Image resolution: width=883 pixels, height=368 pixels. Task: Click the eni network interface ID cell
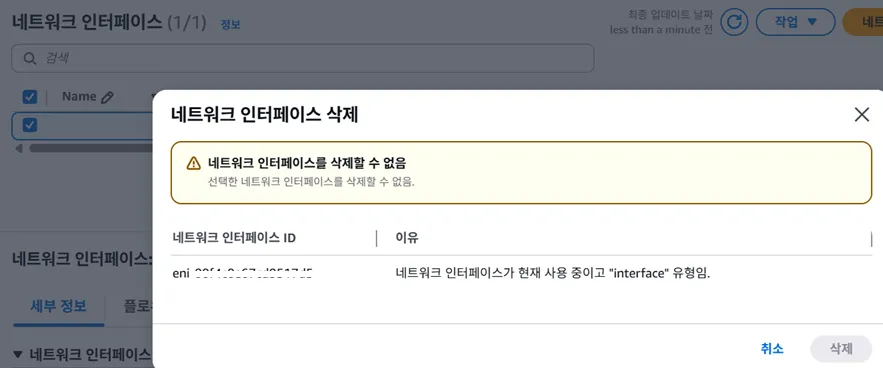pyautogui.click(x=243, y=274)
